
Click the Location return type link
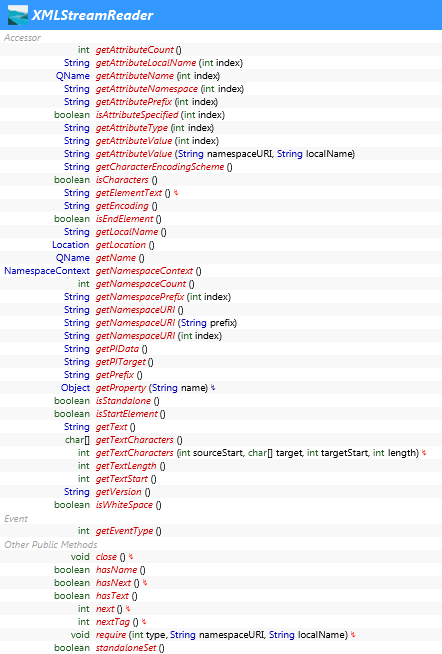coord(71,244)
